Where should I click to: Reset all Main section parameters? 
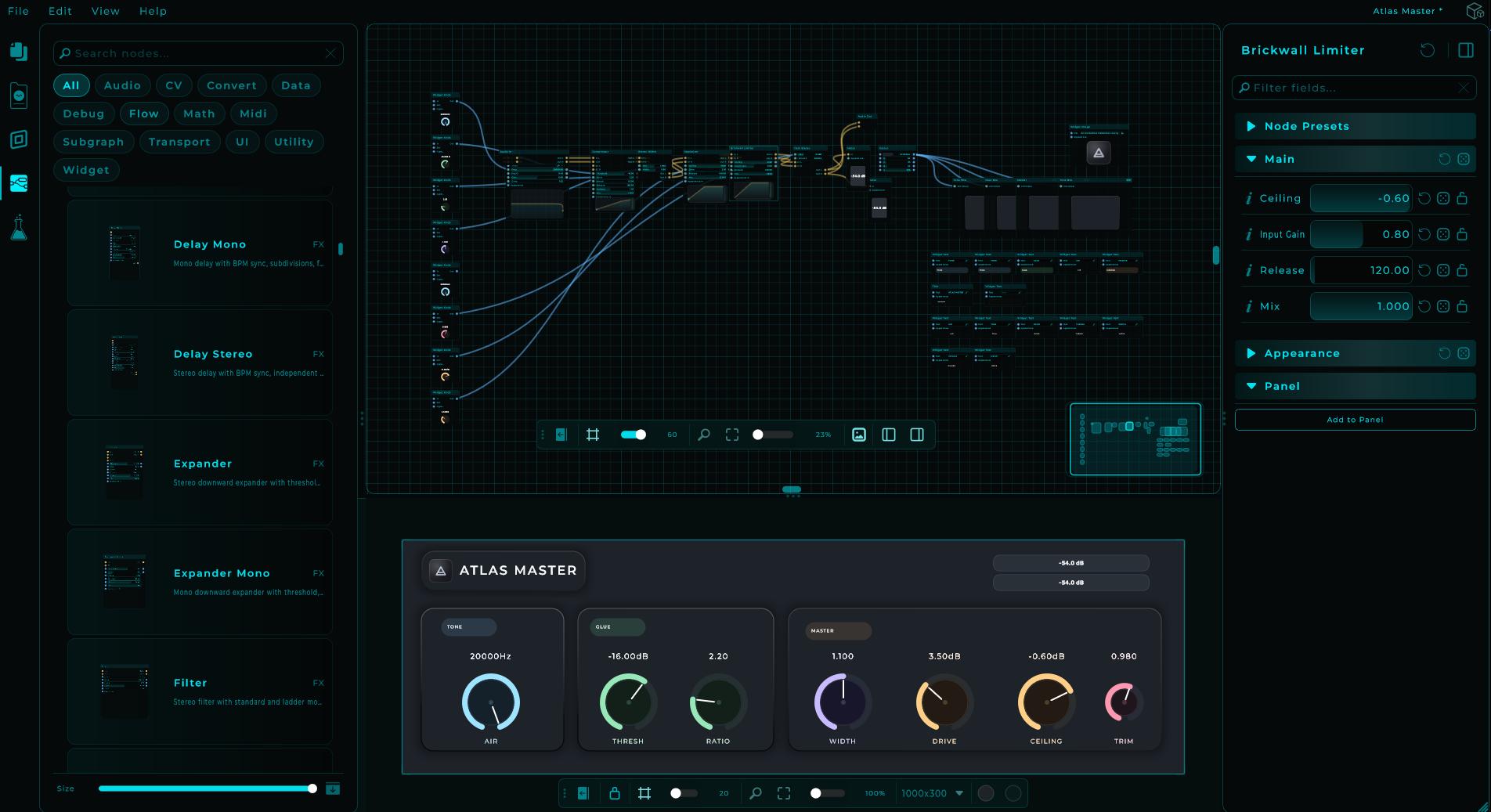click(1445, 159)
